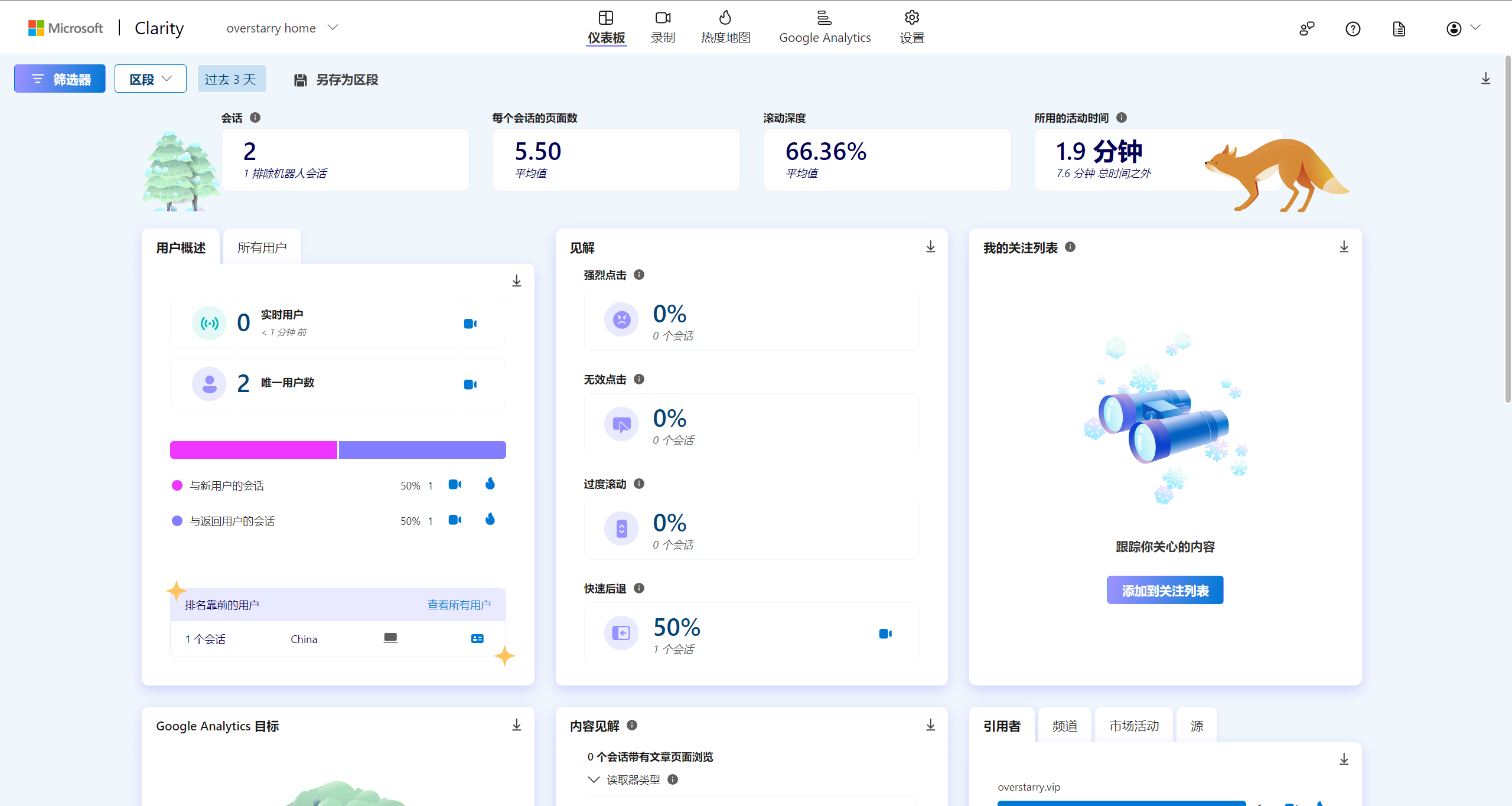The image size is (1512, 806).
Task: Open the user profile card icon in China row
Action: (x=477, y=639)
